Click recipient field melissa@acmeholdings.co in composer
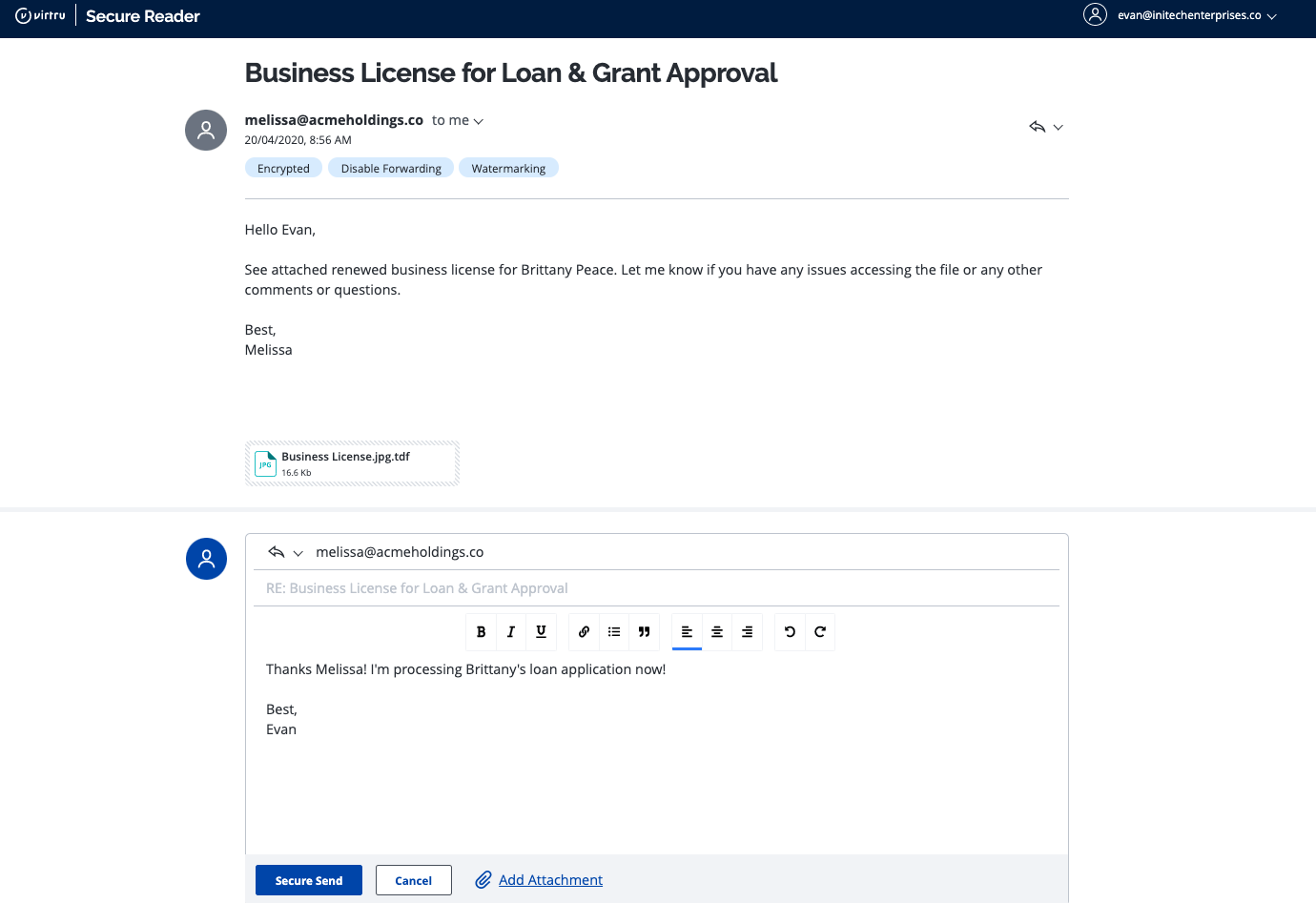The image size is (1316, 903). pos(400,552)
